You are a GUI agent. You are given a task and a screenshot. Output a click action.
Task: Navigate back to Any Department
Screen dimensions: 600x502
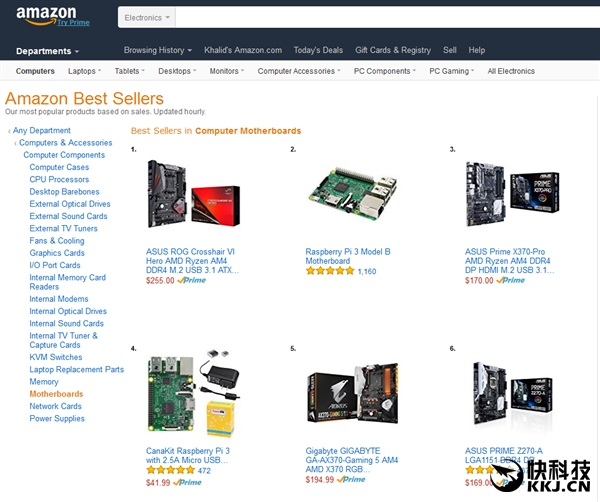42,130
